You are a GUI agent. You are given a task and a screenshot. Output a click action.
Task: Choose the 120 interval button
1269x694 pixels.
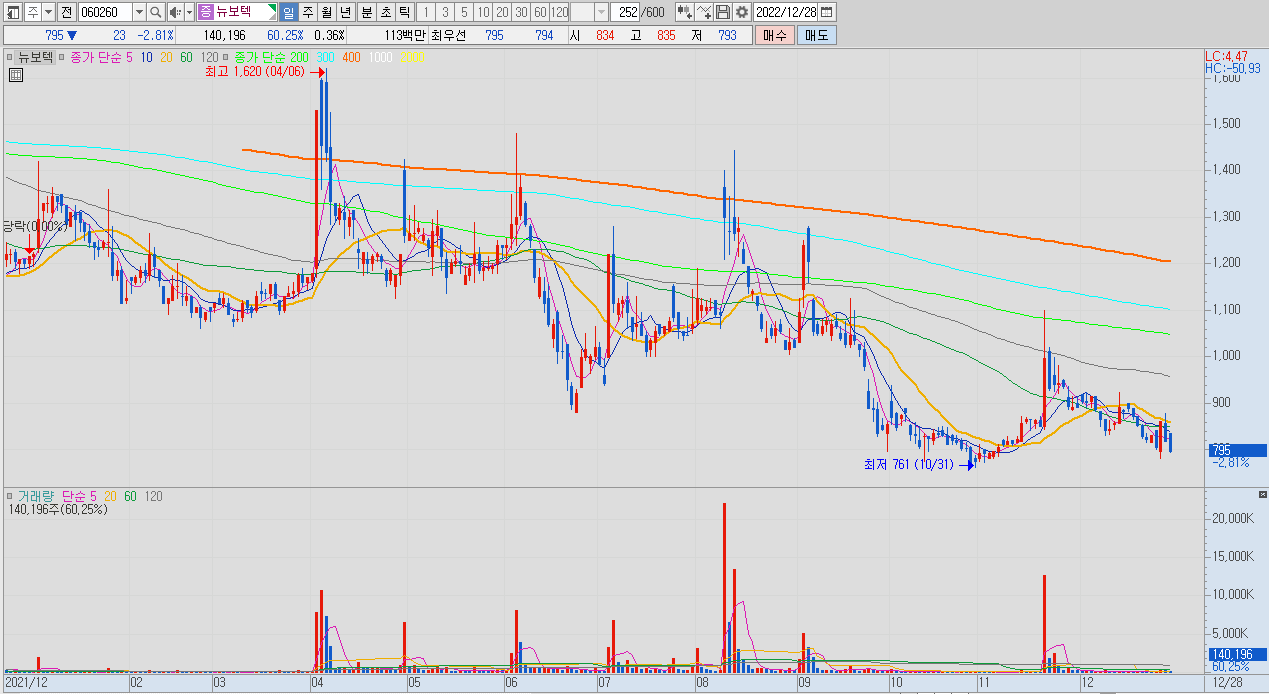click(560, 12)
